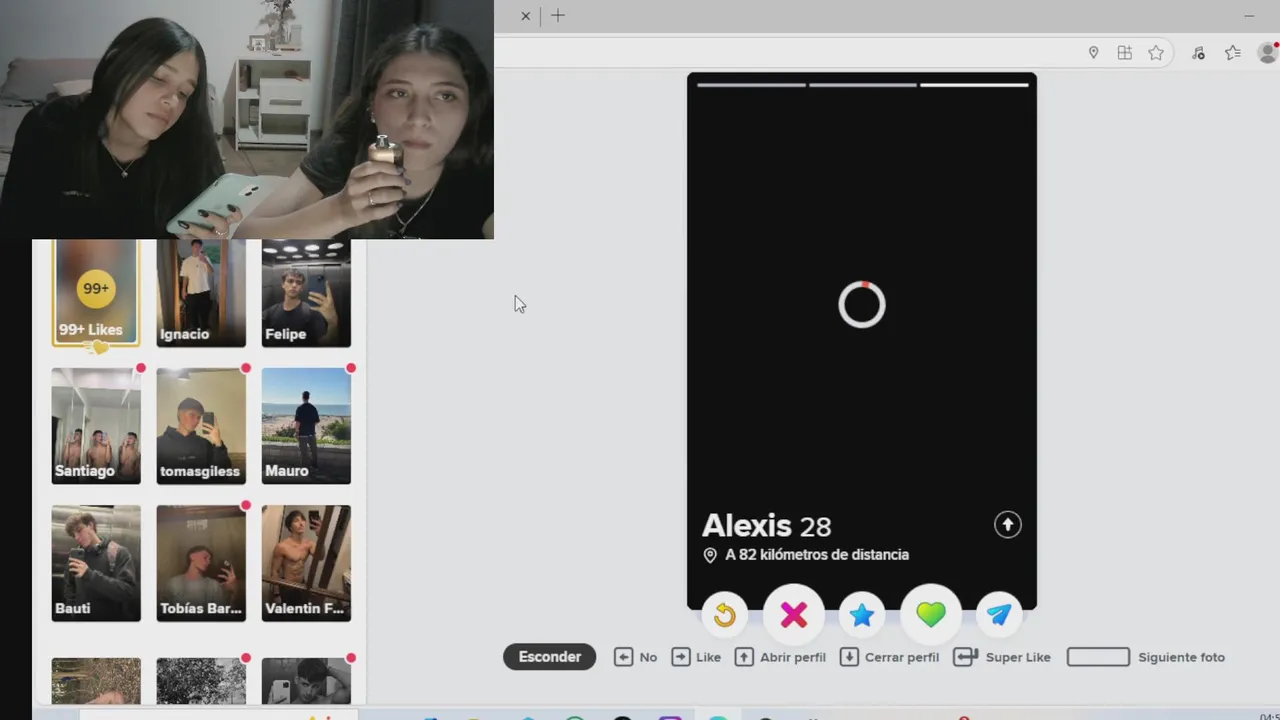Screen dimensions: 1280x720
Task: Click the 'Super Like' shortcut label
Action: tap(1018, 657)
